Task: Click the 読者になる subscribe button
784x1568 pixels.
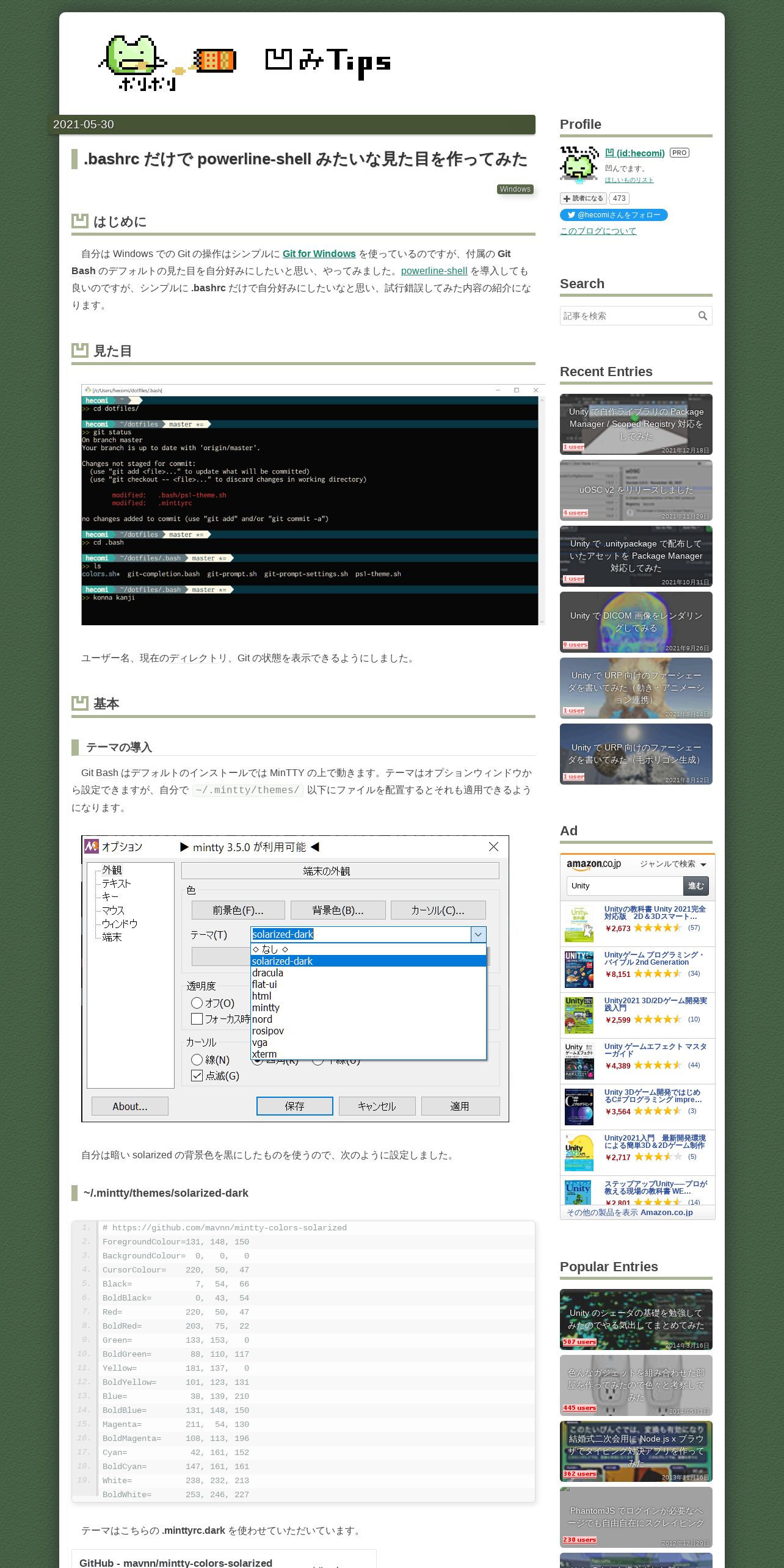Action: tap(584, 198)
